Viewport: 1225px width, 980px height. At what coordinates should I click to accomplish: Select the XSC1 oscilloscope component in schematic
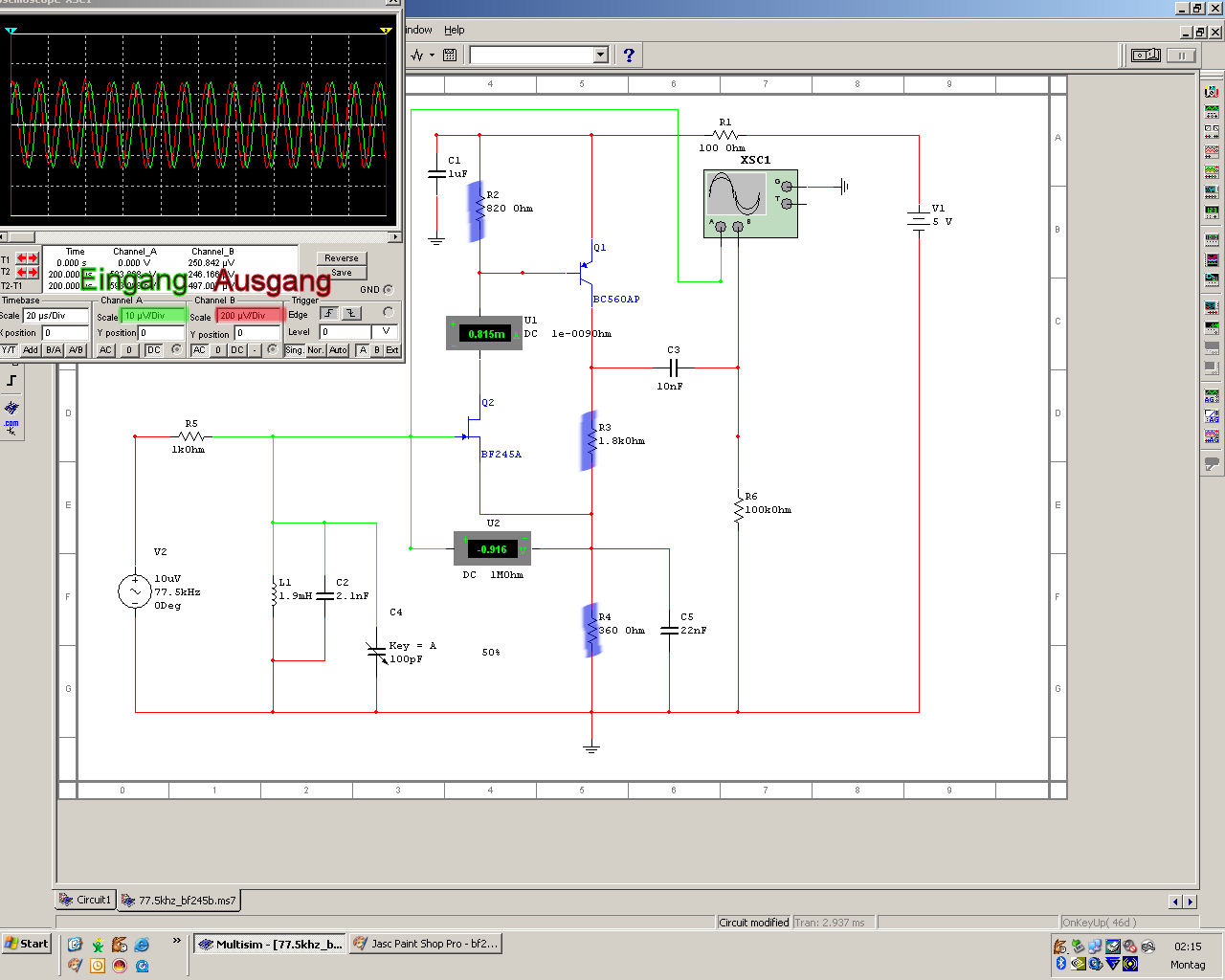tap(750, 203)
